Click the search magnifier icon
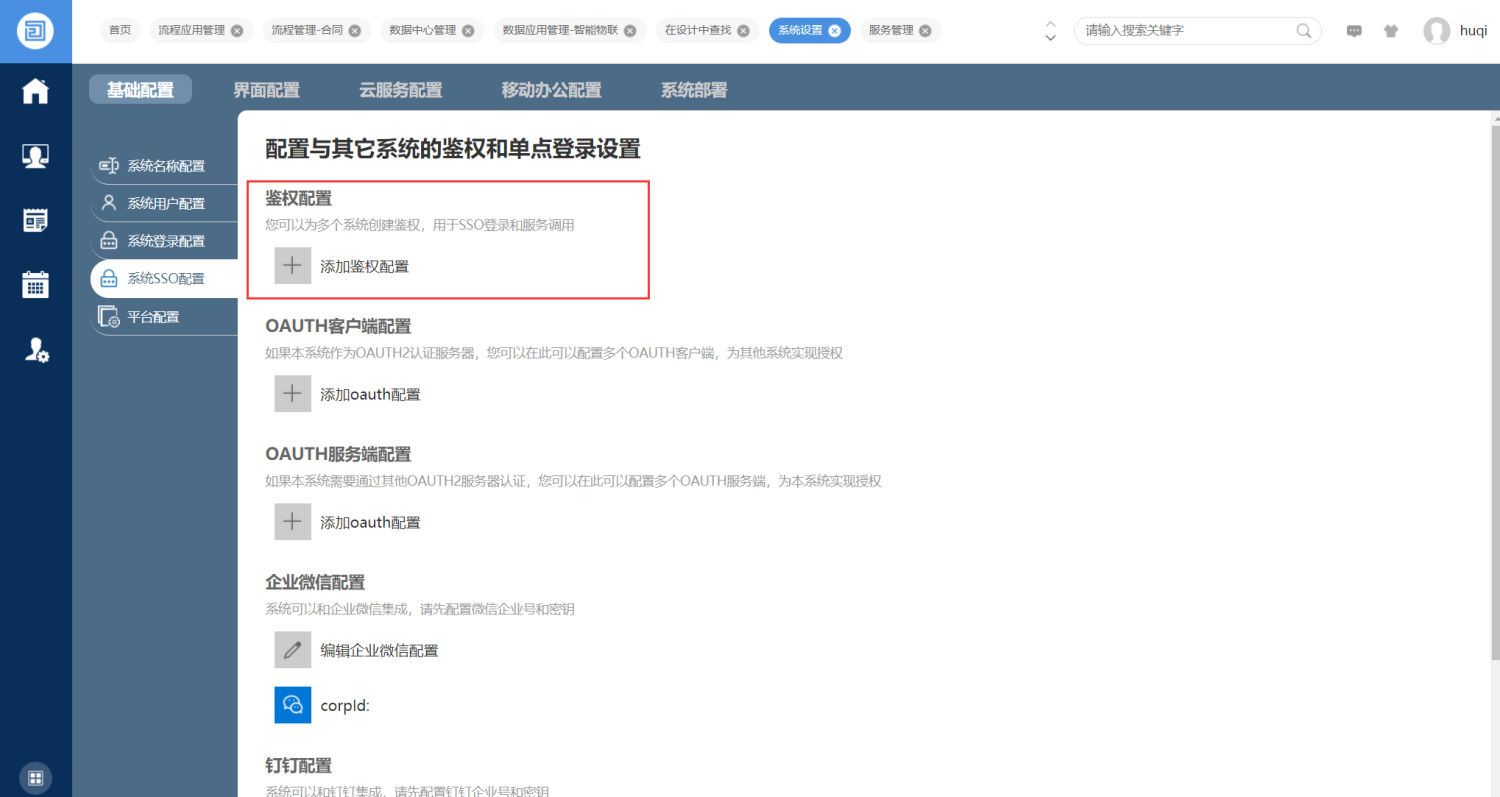The image size is (1500, 797). click(1304, 31)
